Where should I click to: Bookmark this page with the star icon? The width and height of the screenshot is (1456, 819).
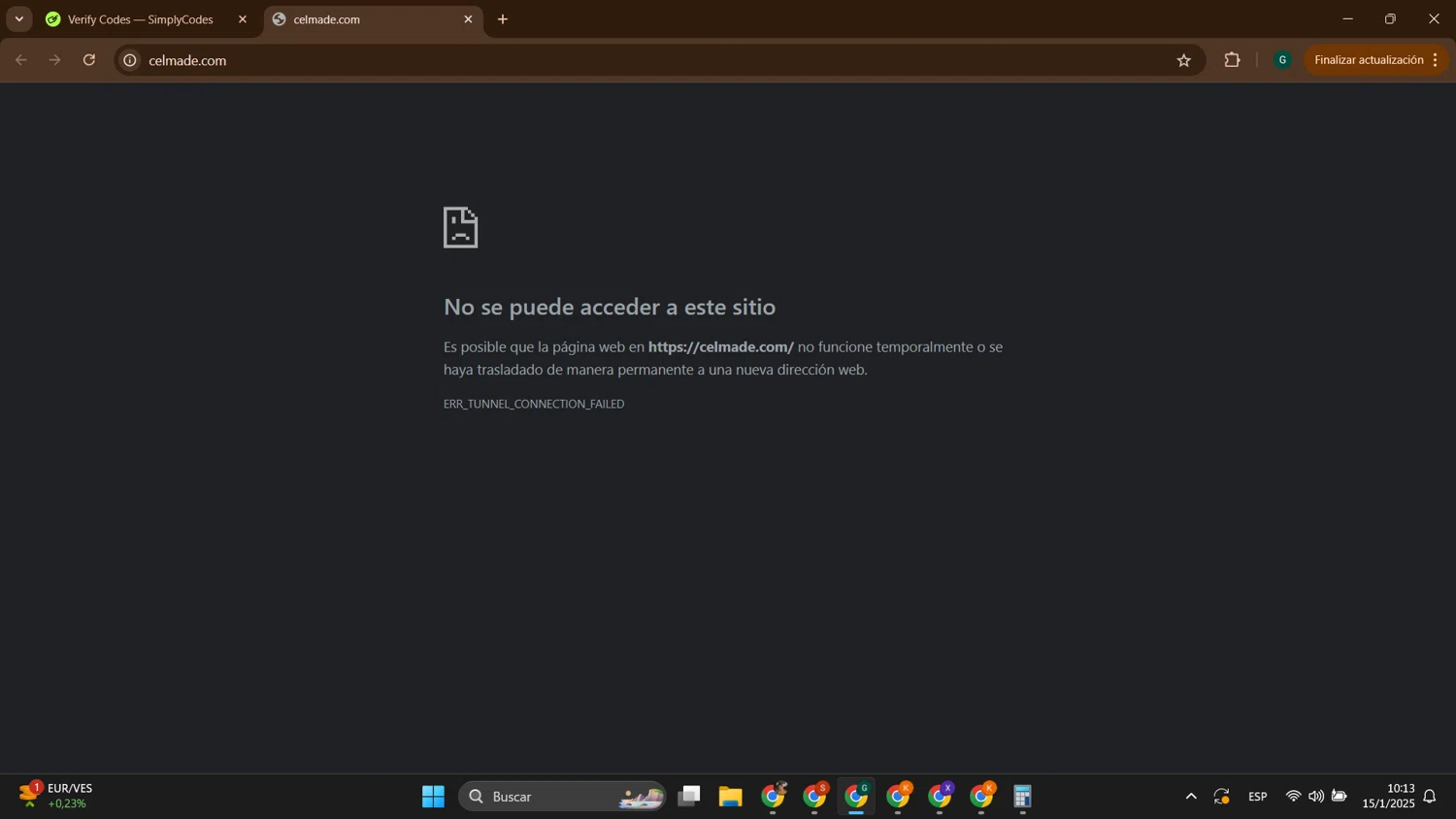pos(1184,60)
